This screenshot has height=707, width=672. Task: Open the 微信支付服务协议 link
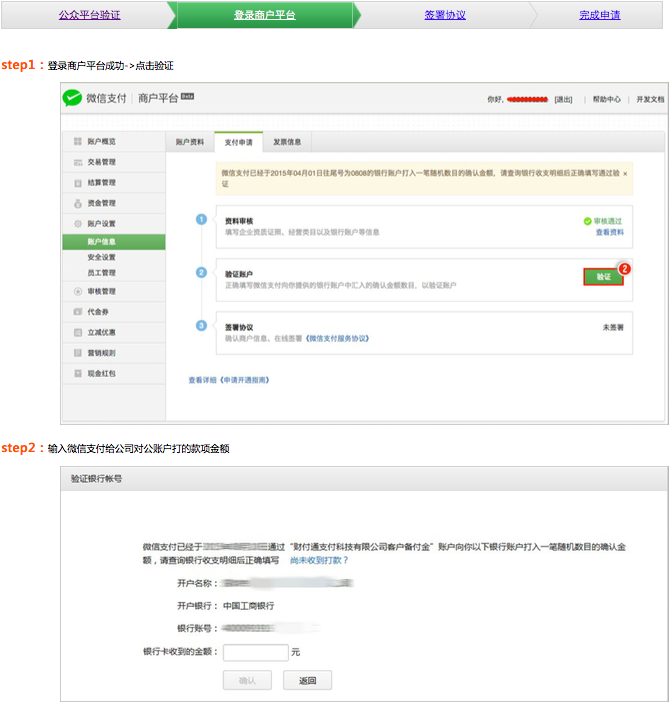337,339
